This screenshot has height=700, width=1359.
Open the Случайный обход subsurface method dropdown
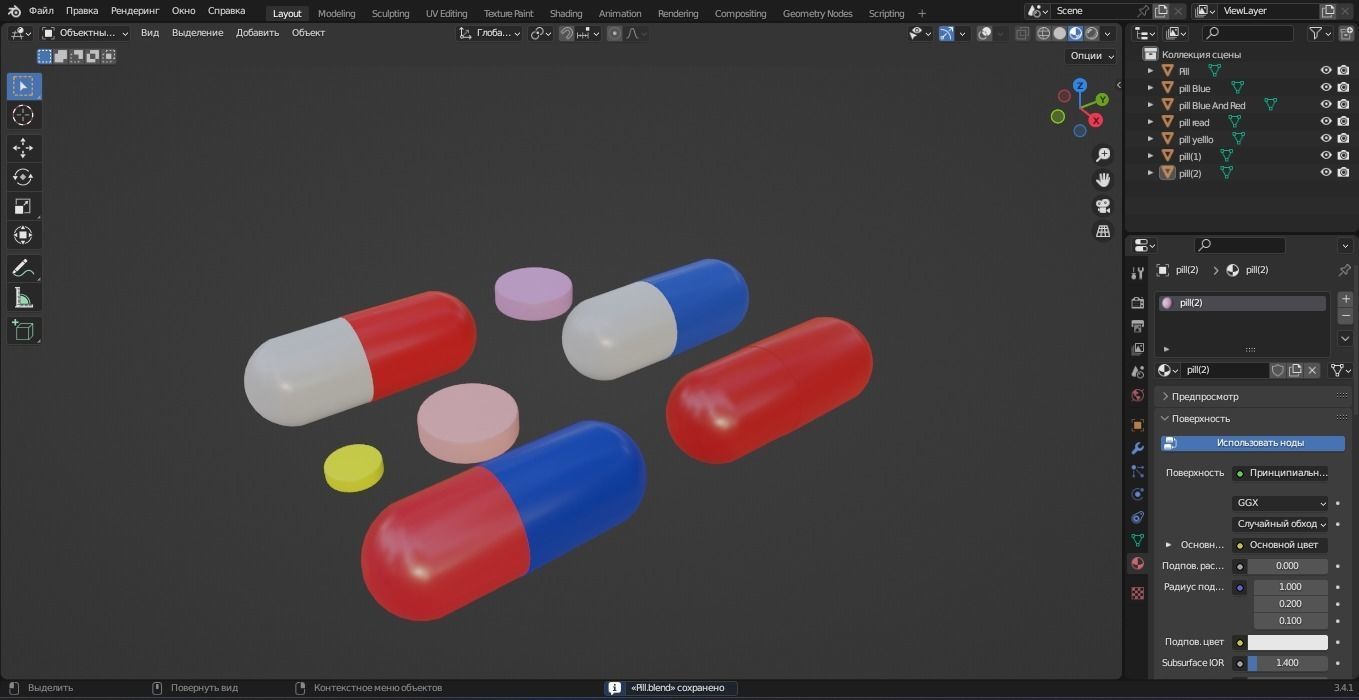click(x=1280, y=524)
